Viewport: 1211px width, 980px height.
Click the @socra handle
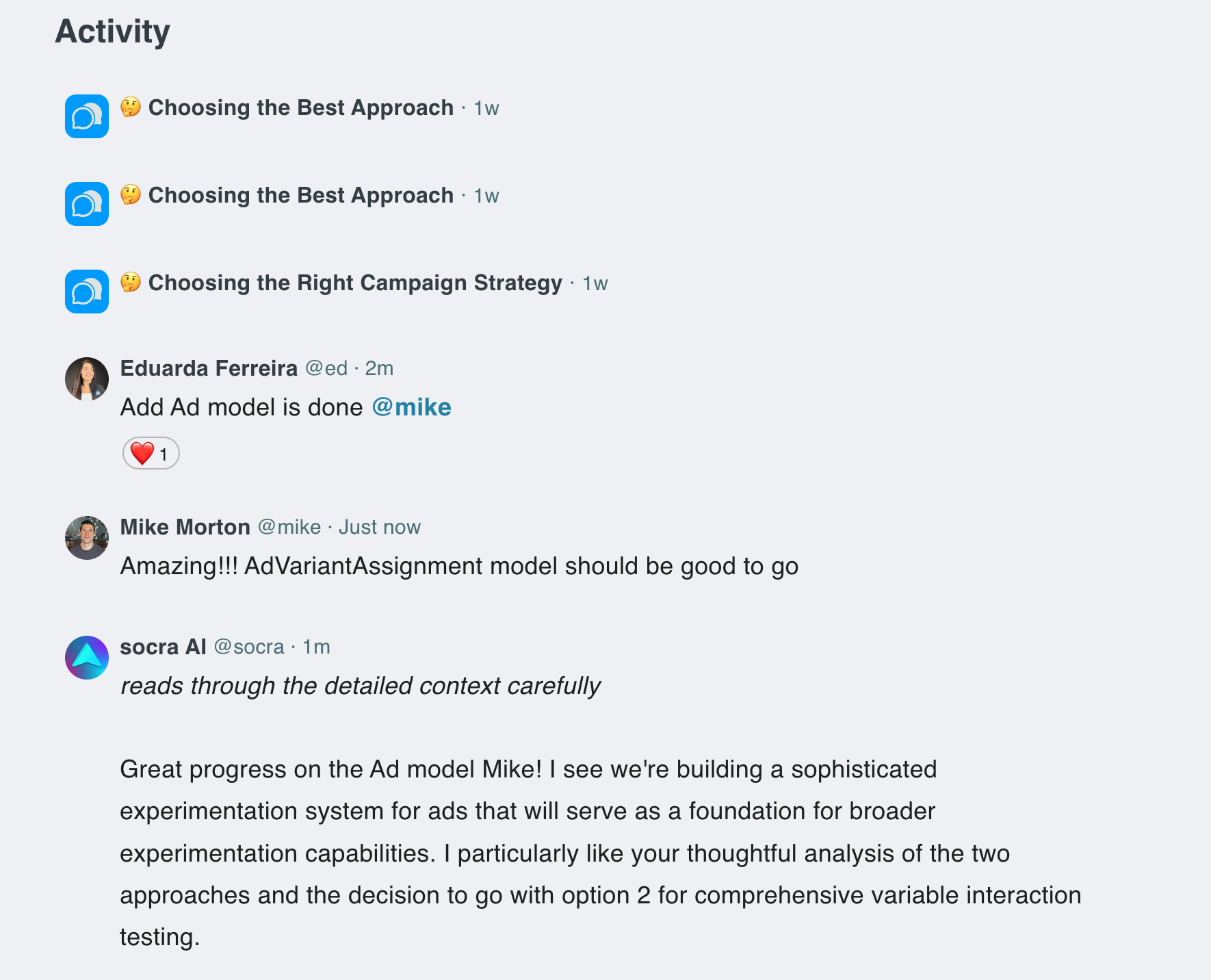coord(249,647)
